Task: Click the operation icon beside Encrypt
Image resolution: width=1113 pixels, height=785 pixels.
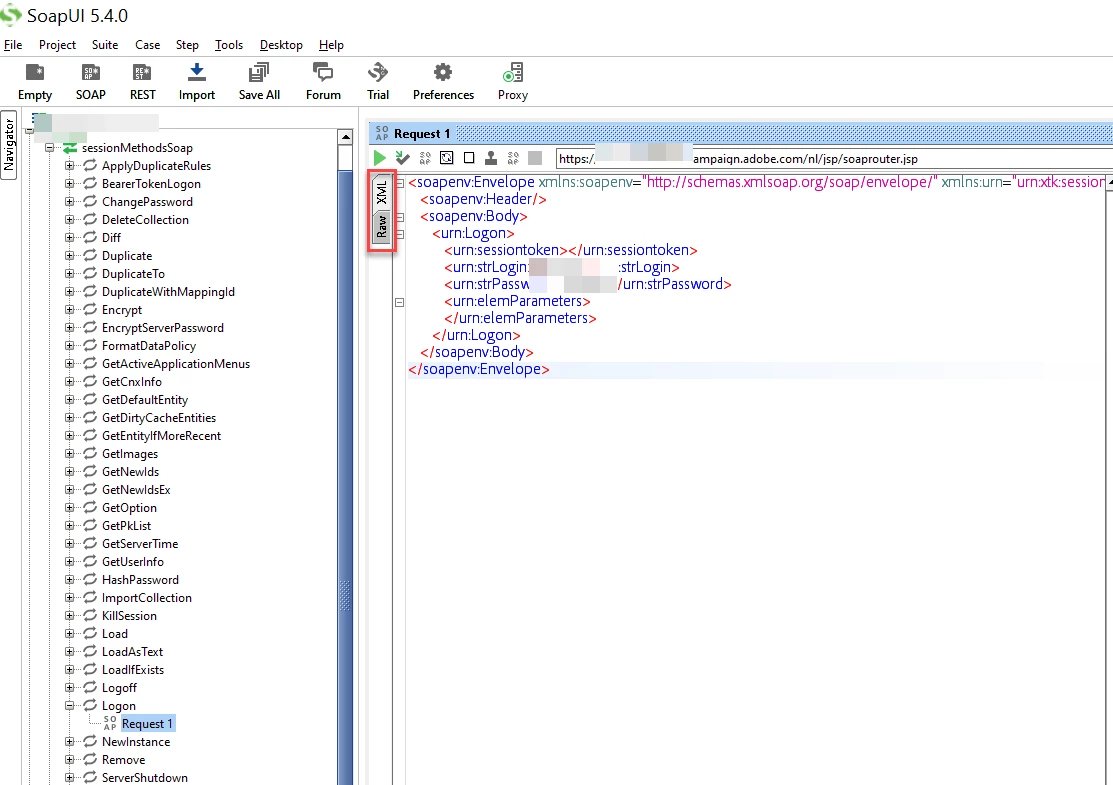Action: [90, 309]
